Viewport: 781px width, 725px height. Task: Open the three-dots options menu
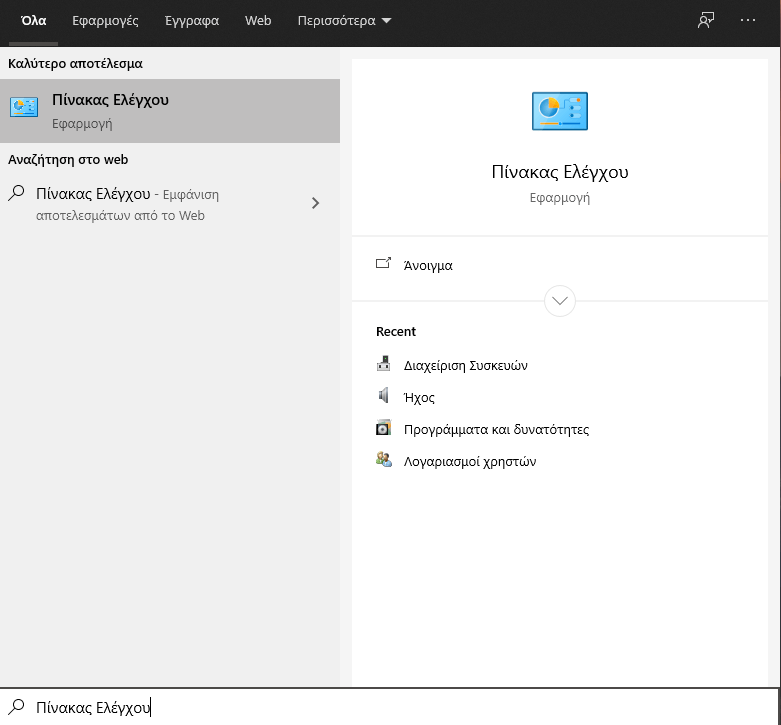[748, 20]
